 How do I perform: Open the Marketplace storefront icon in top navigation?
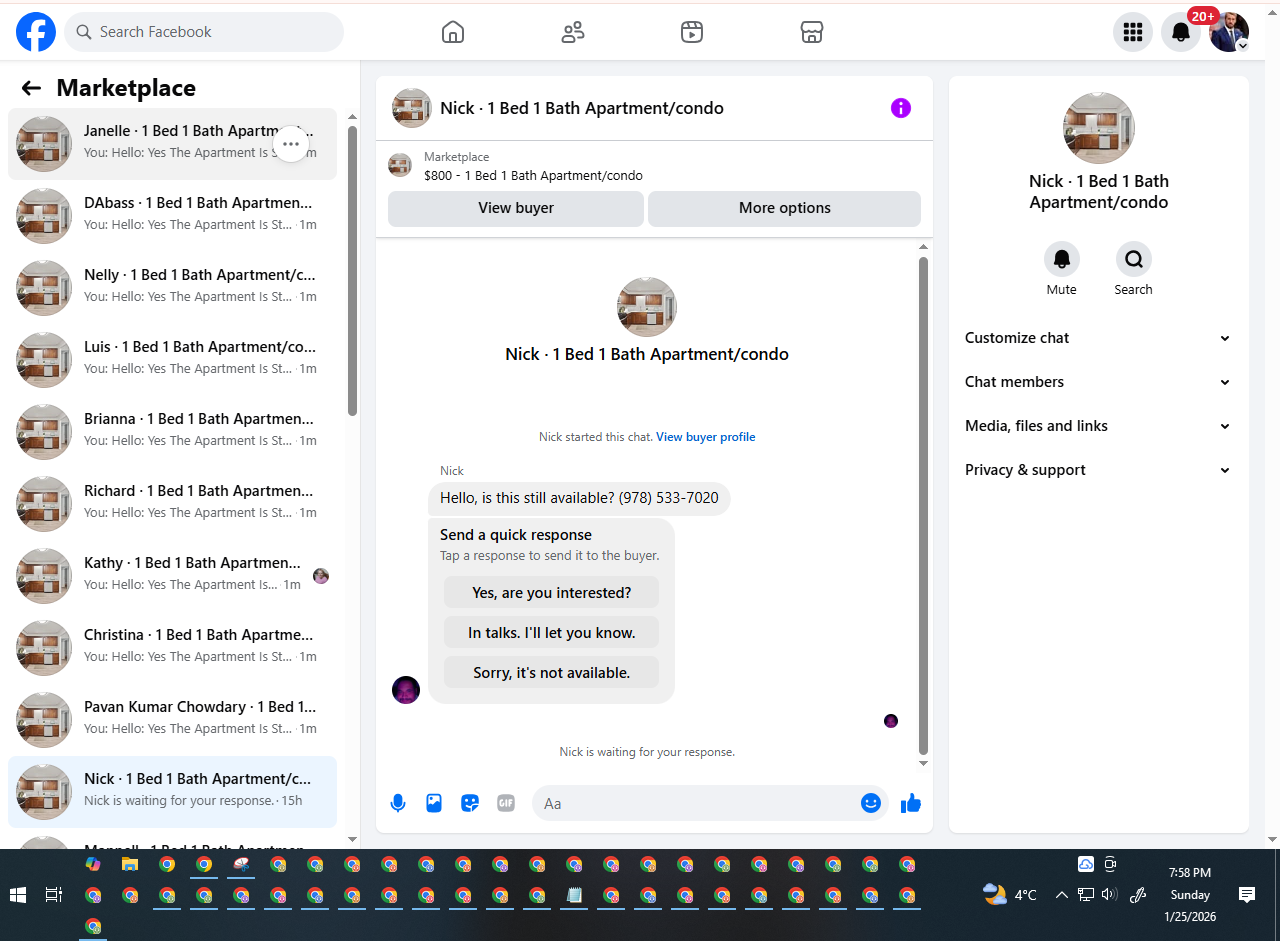[x=812, y=32]
